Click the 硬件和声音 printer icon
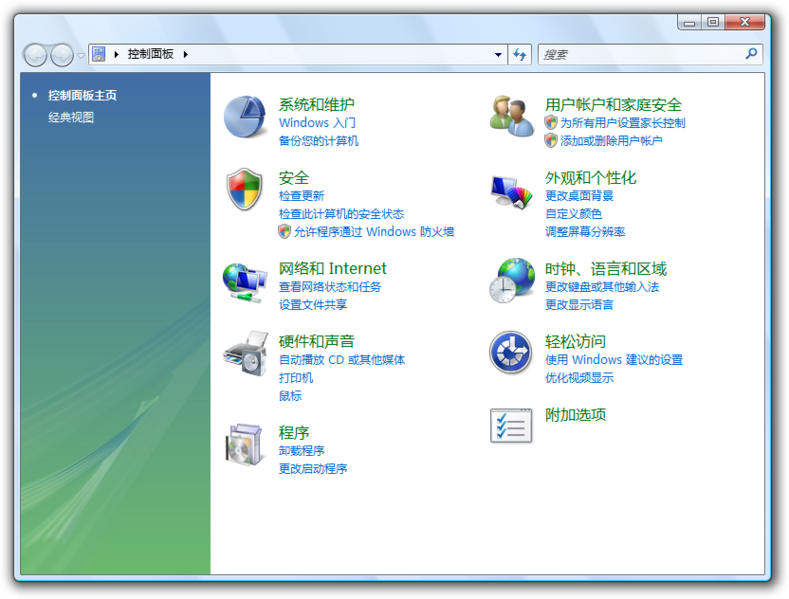 pyautogui.click(x=245, y=354)
